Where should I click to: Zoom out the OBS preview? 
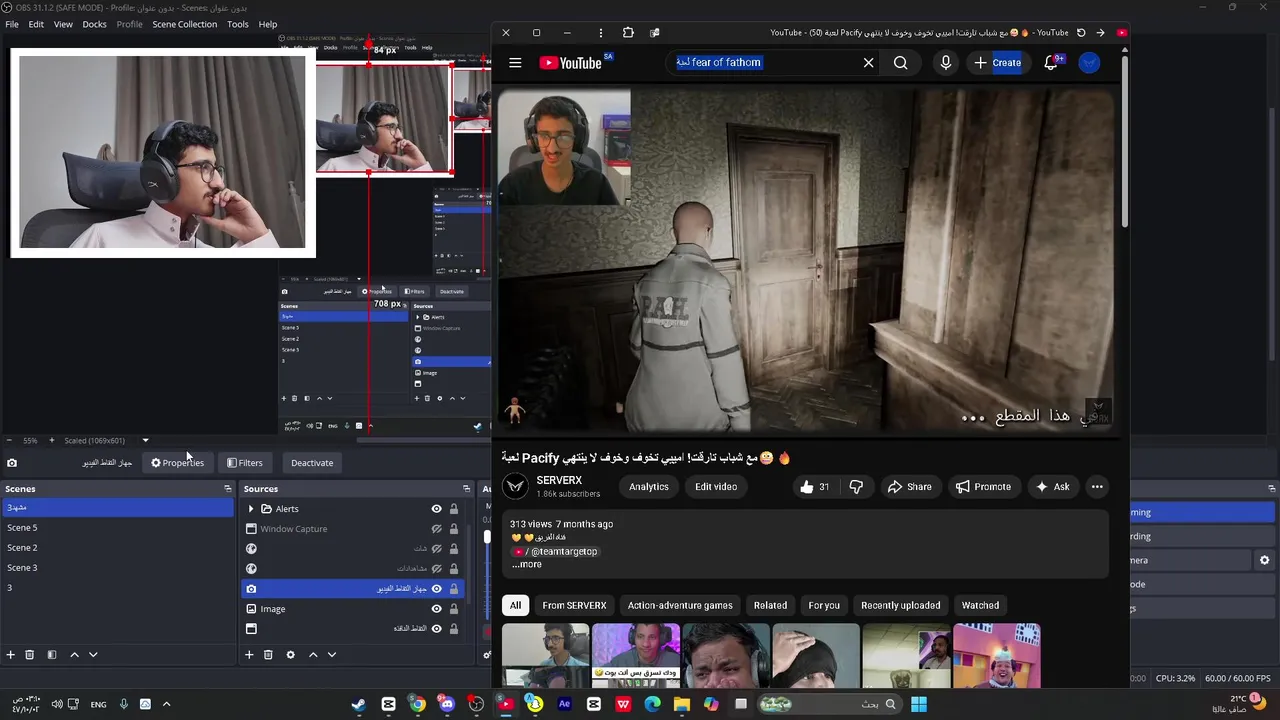(9, 440)
